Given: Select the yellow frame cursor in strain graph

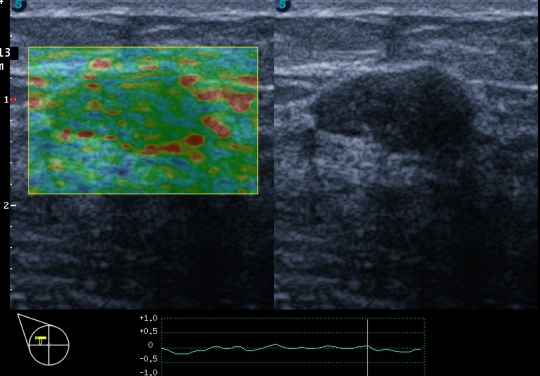Looking at the screenshot, I should [x=367, y=347].
